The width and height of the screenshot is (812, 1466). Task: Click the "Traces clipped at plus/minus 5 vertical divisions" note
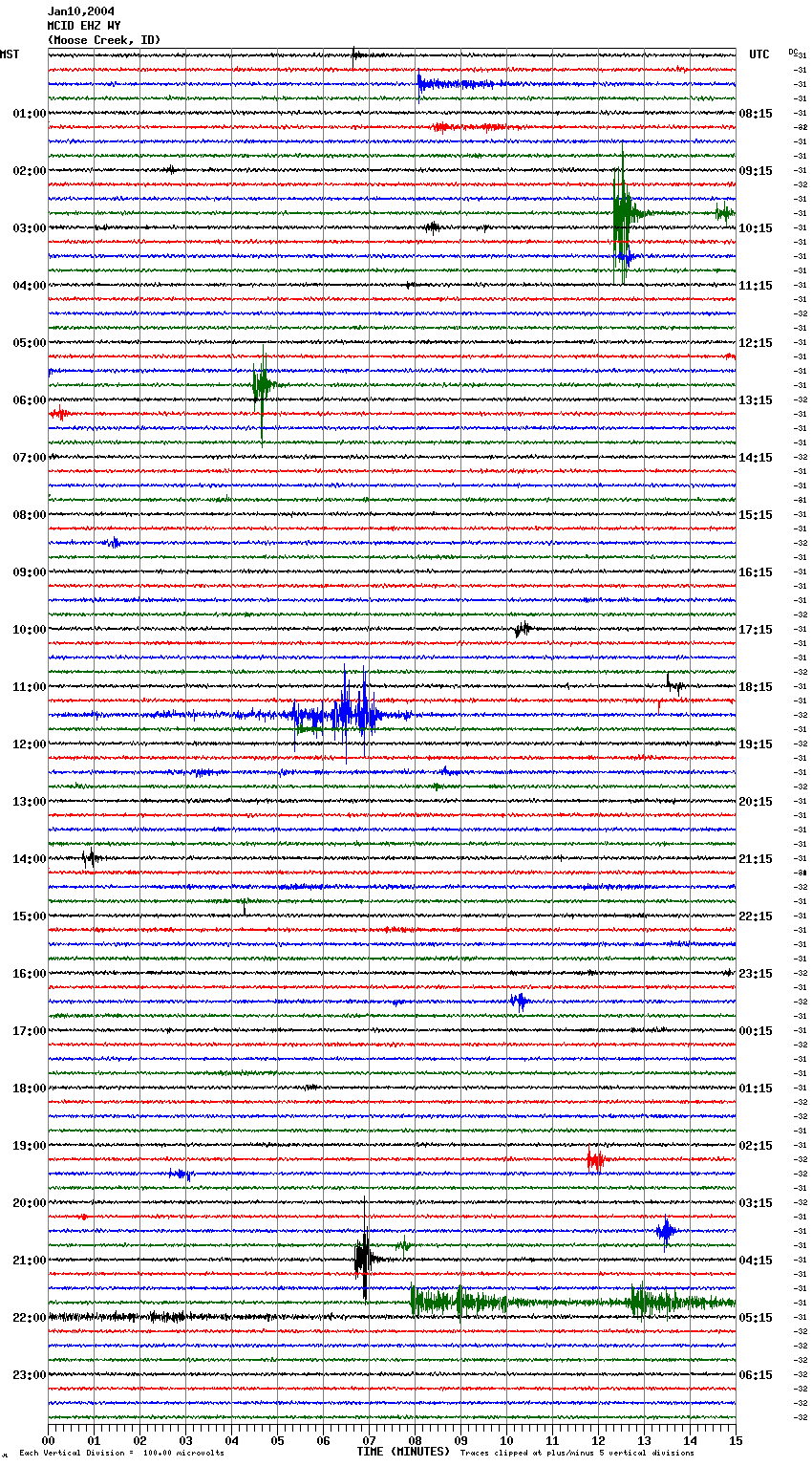point(577,1453)
